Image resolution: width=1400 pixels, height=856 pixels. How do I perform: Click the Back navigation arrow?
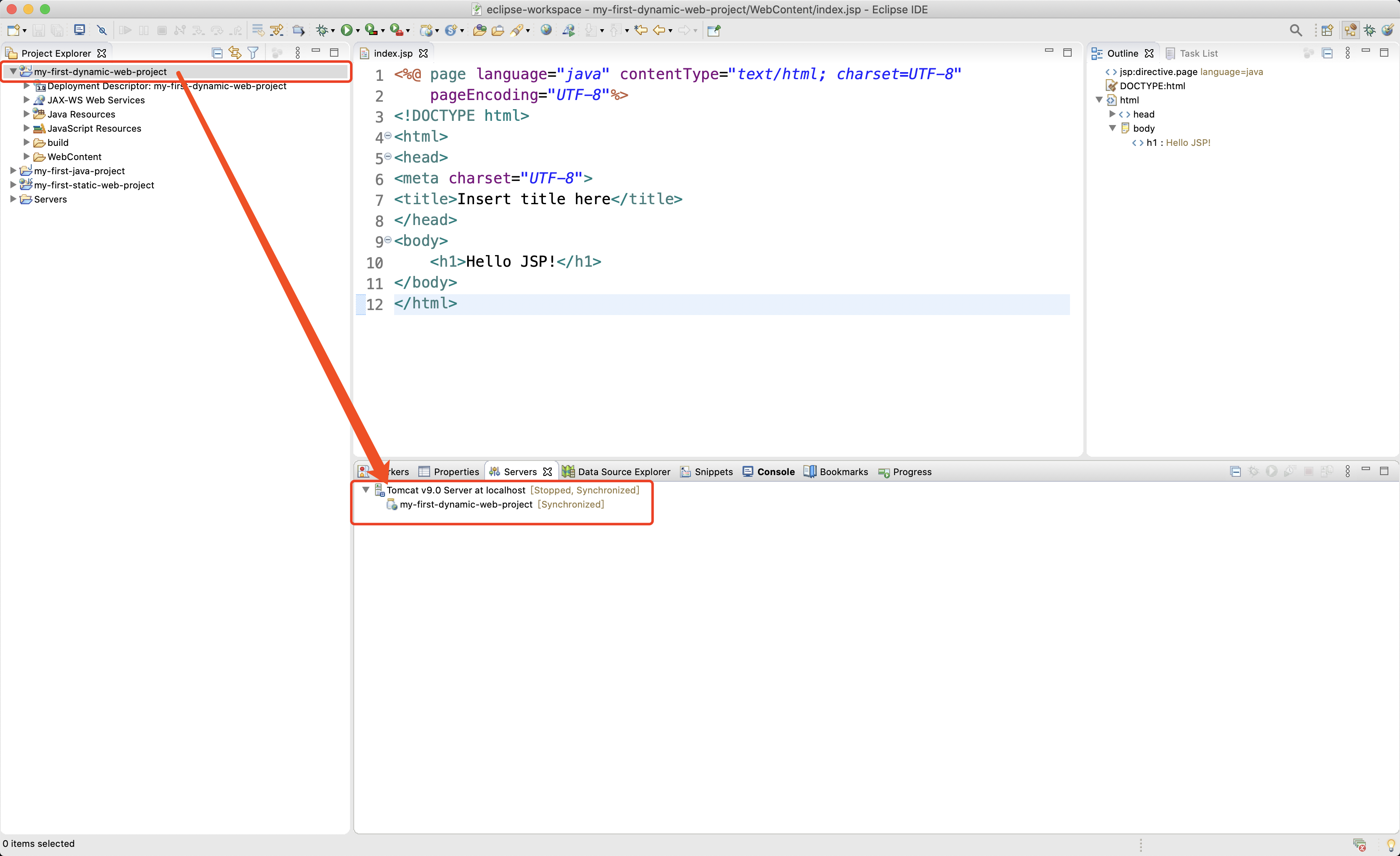[659, 30]
